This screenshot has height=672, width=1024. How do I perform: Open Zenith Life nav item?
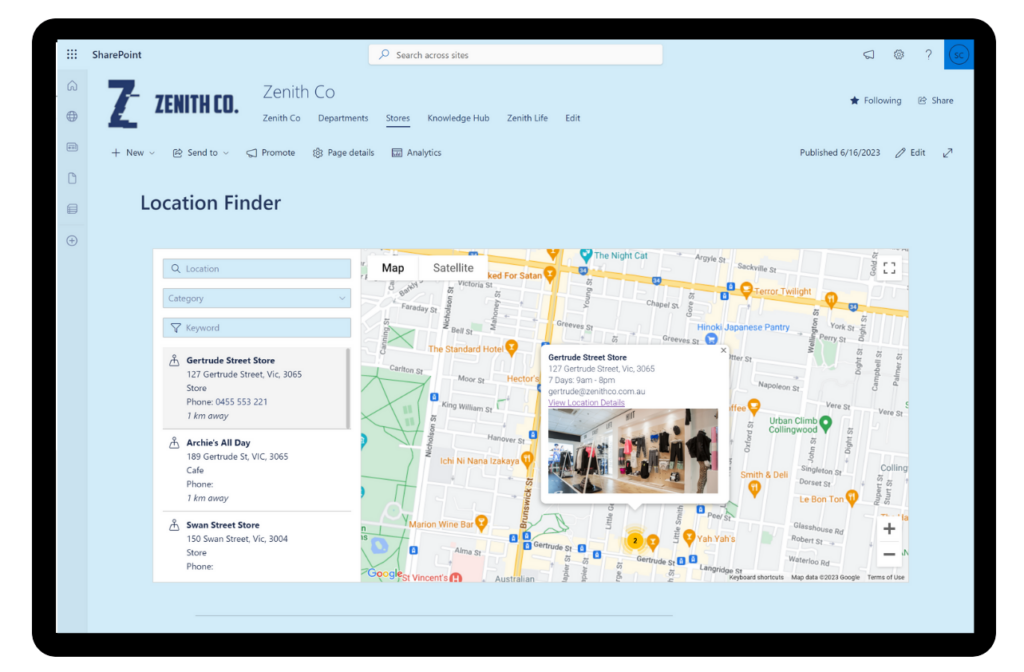coord(527,118)
